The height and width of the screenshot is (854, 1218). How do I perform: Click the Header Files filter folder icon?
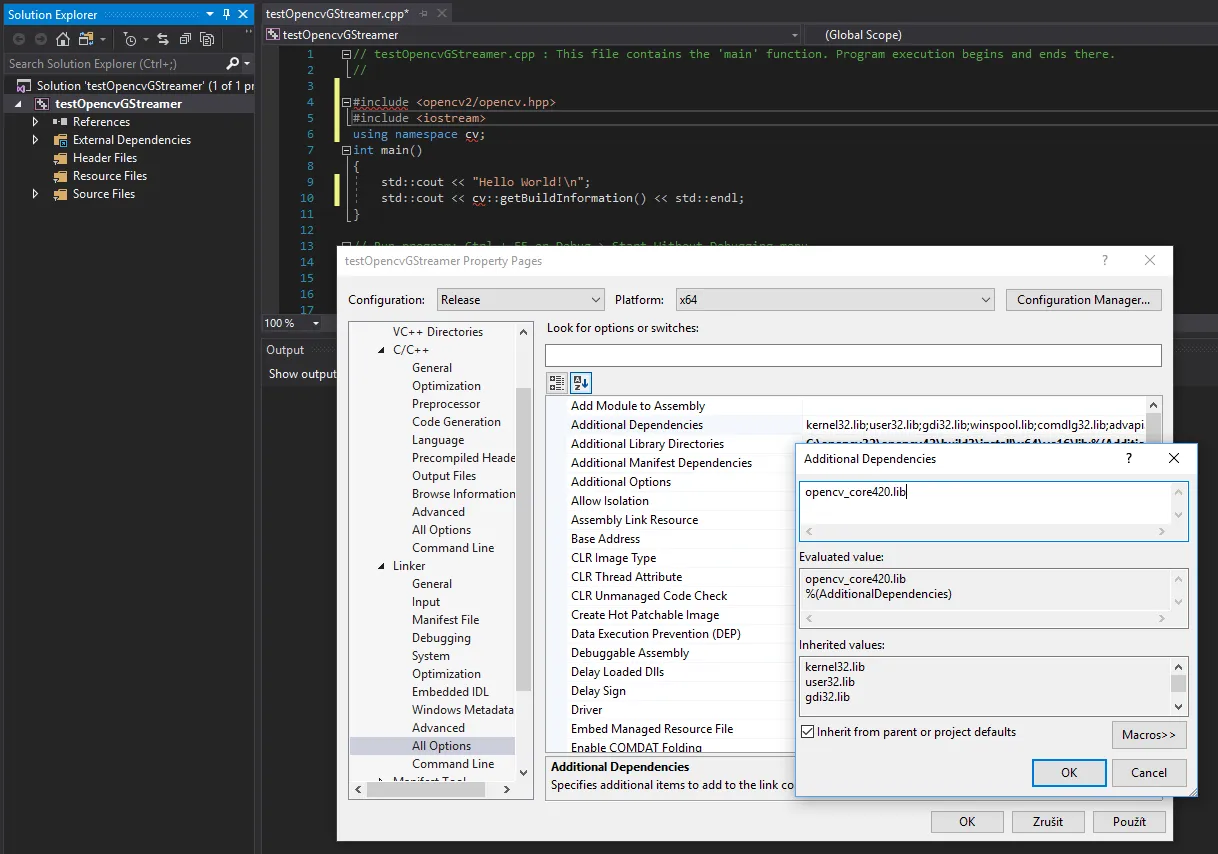[61, 158]
